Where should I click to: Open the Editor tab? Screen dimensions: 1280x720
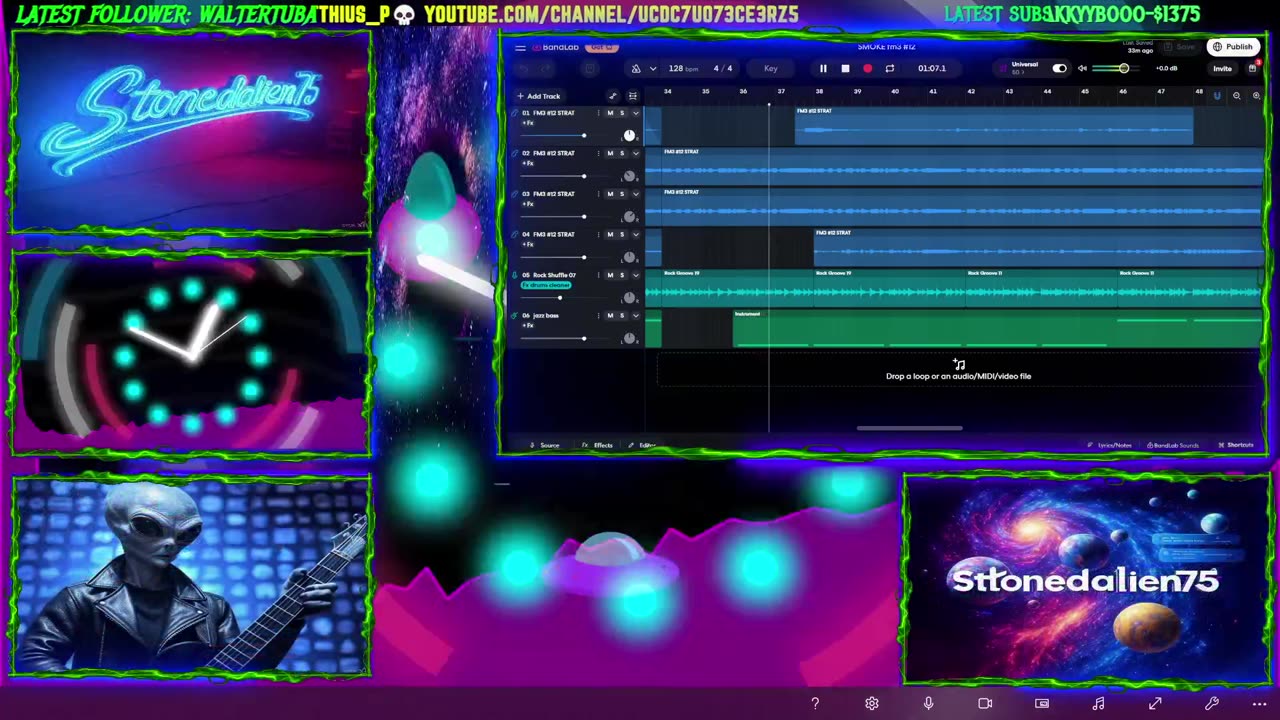(x=642, y=445)
